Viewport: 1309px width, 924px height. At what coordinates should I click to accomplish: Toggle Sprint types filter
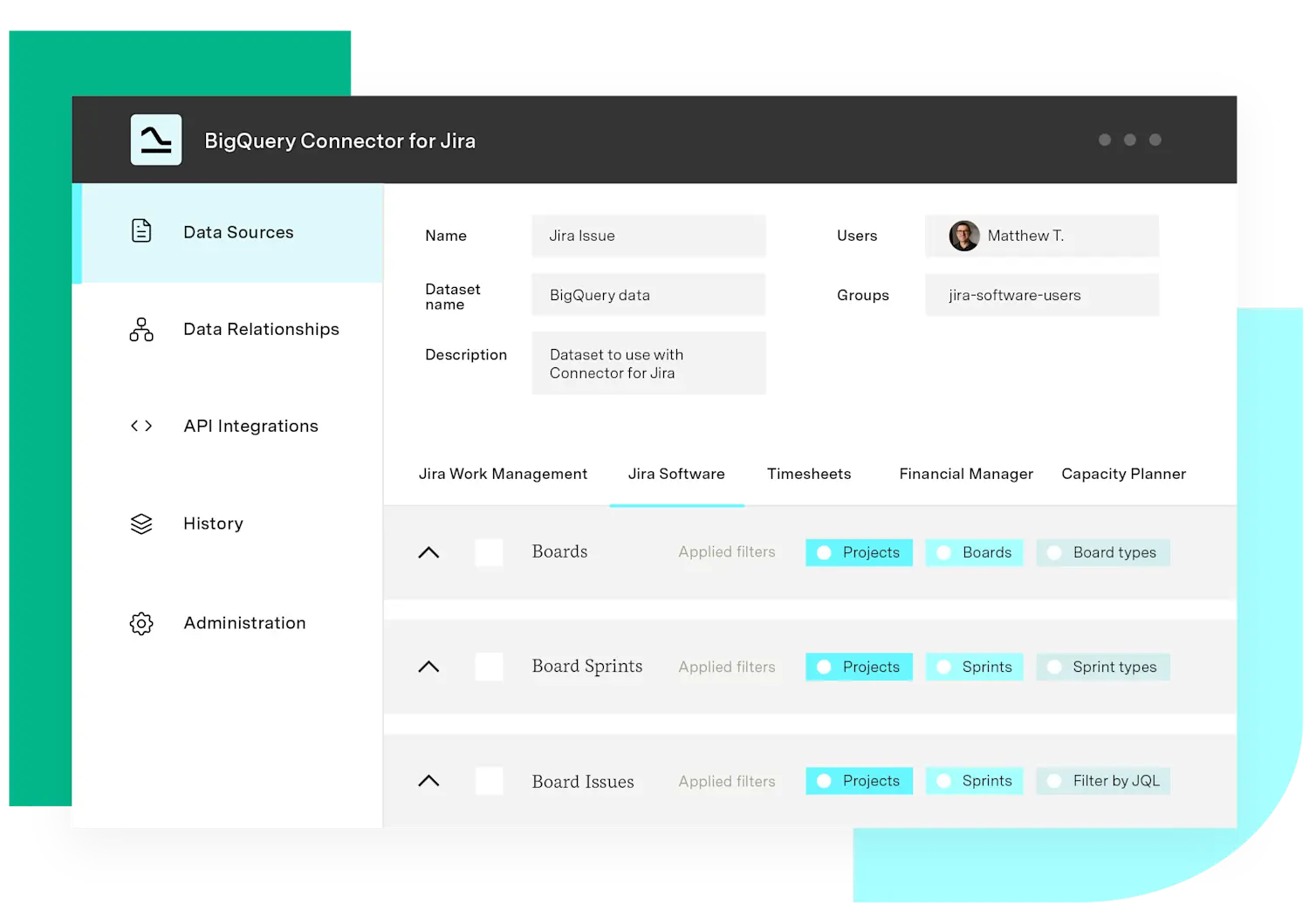point(1103,667)
